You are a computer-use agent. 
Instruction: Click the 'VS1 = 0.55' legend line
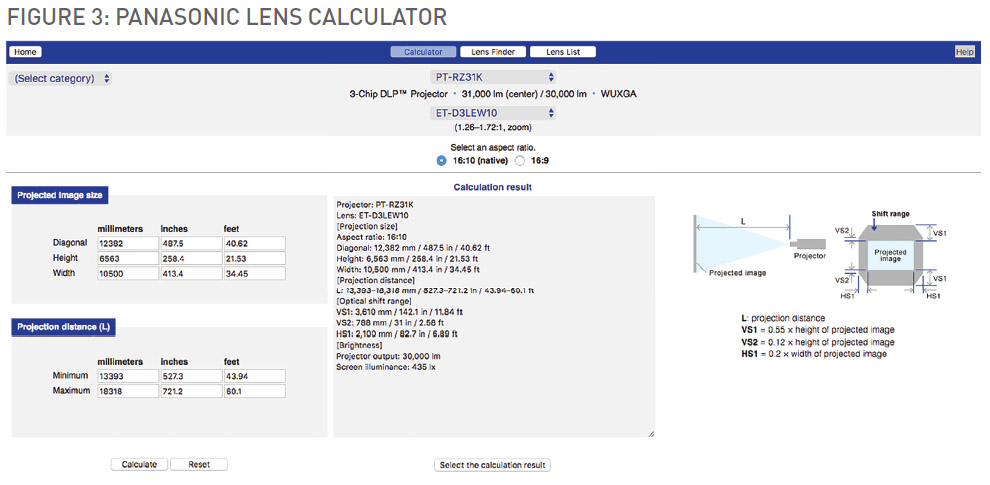click(x=818, y=330)
